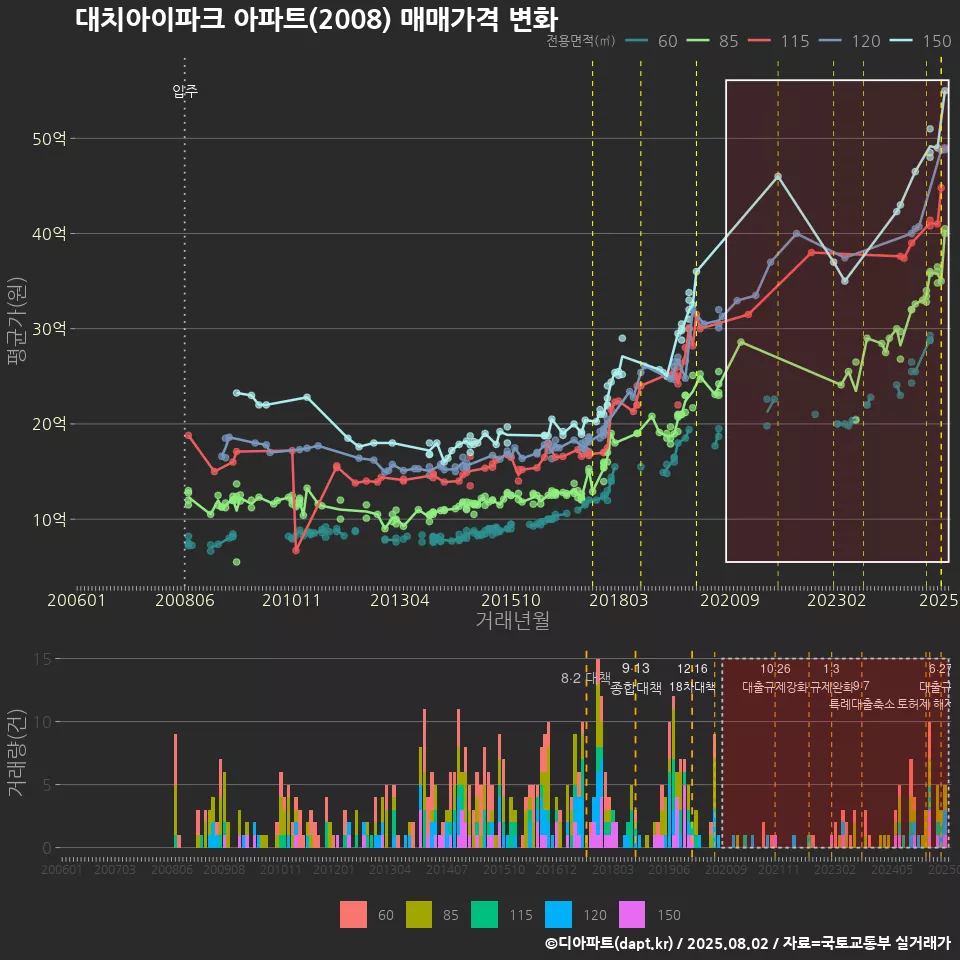
Task: Click the 9·13 종합대책 policy annotation
Action: pyautogui.click(x=636, y=678)
